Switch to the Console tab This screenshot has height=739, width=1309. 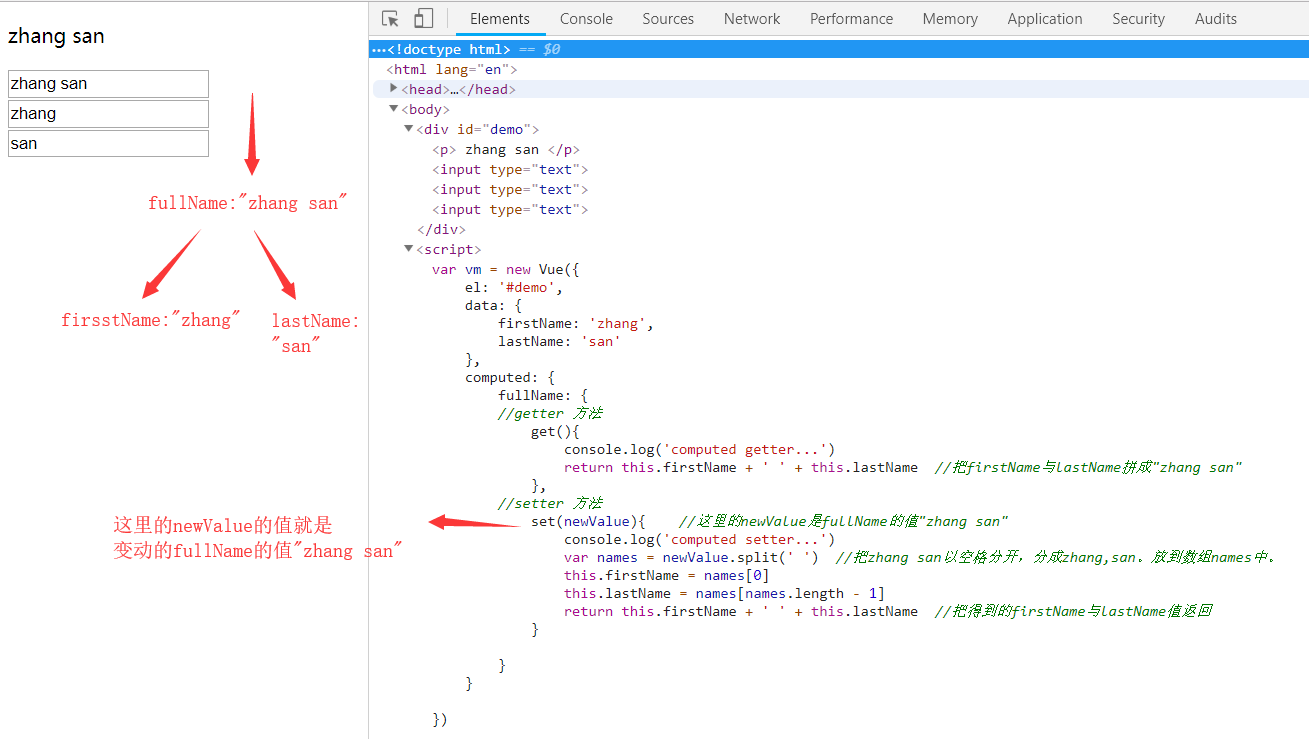(x=586, y=19)
